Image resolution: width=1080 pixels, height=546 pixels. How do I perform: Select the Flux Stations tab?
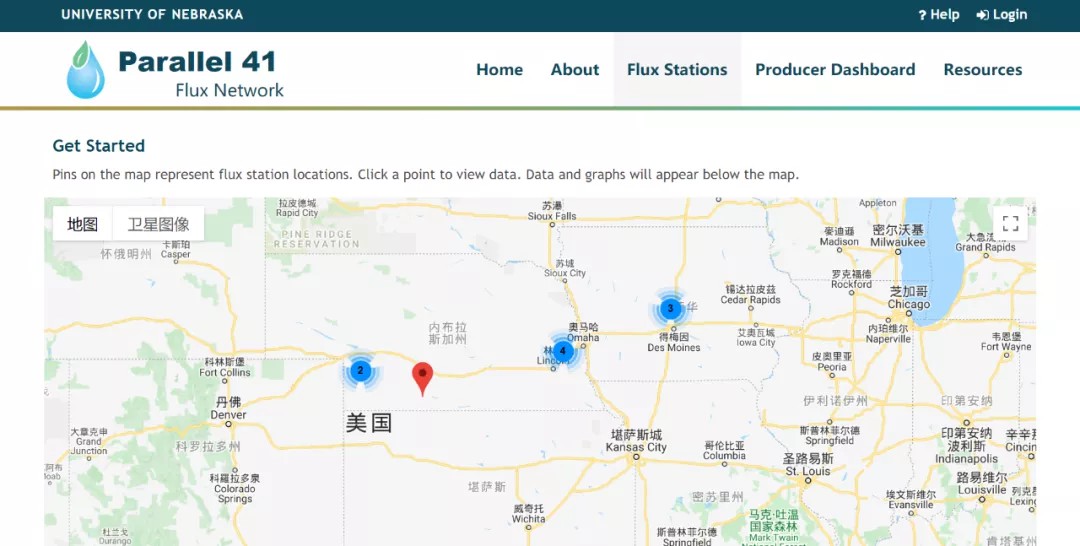tap(677, 70)
